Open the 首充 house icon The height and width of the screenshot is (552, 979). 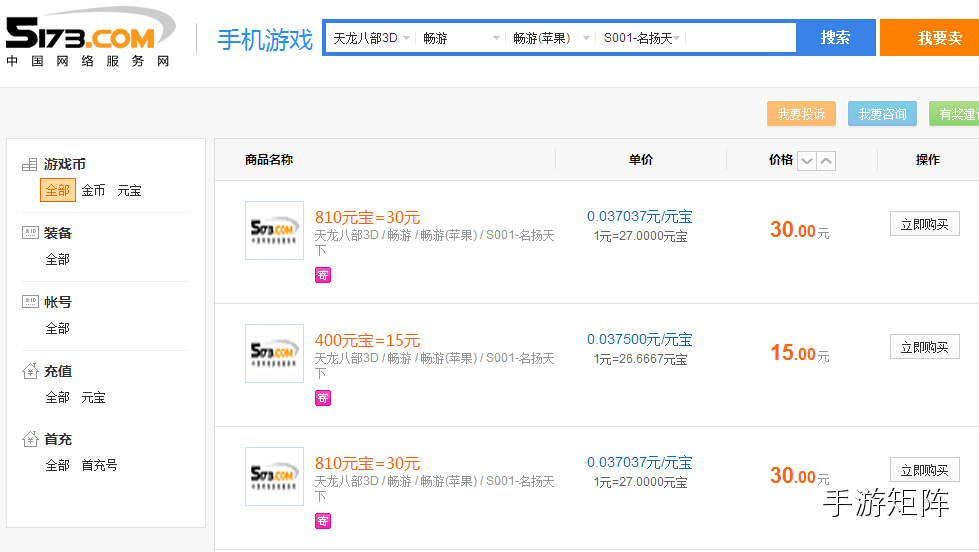pyautogui.click(x=30, y=439)
